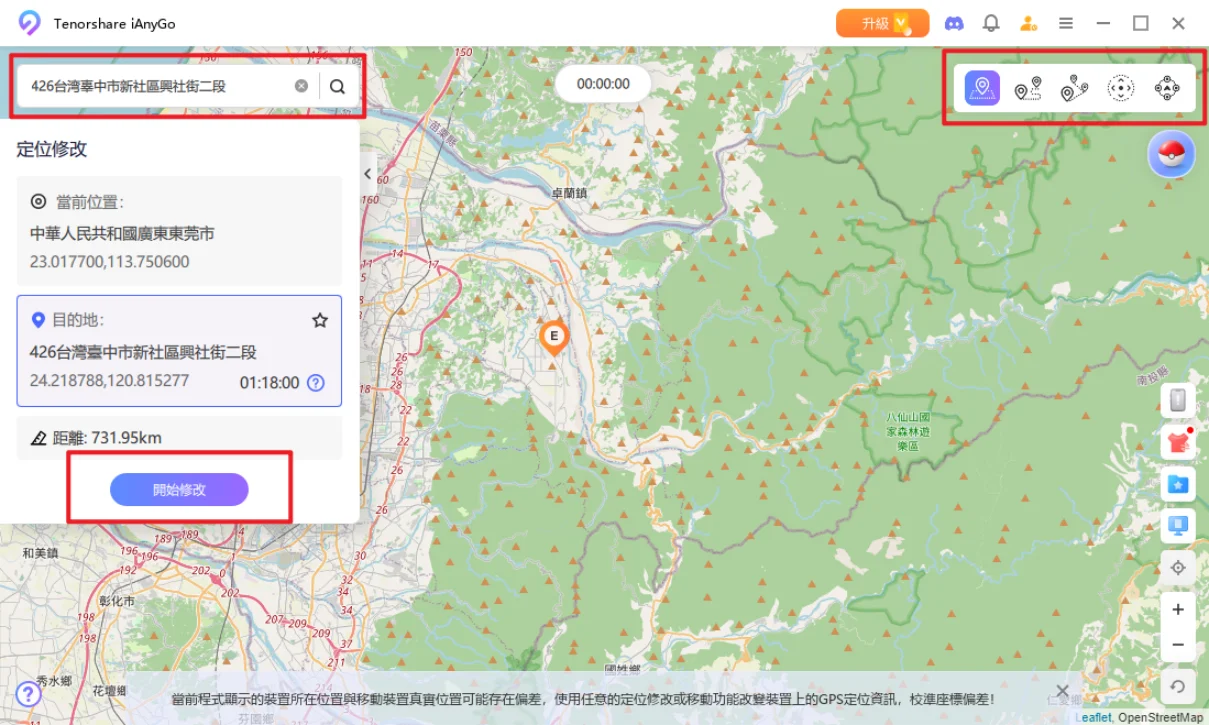Click the upgrade (升級) button
This screenshot has height=725, width=1209.
[883, 23]
